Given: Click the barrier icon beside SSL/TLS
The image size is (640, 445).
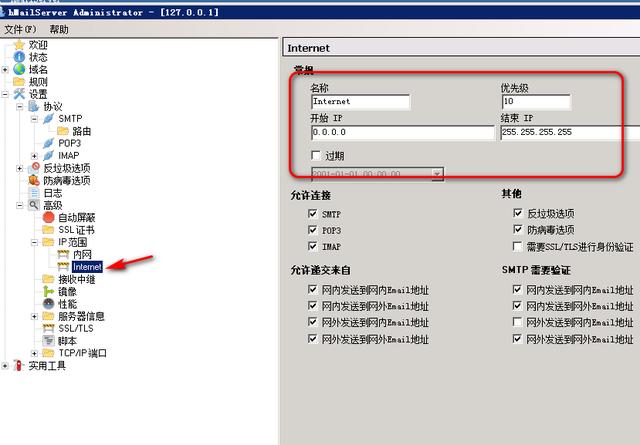Looking at the screenshot, I should click(x=49, y=328).
